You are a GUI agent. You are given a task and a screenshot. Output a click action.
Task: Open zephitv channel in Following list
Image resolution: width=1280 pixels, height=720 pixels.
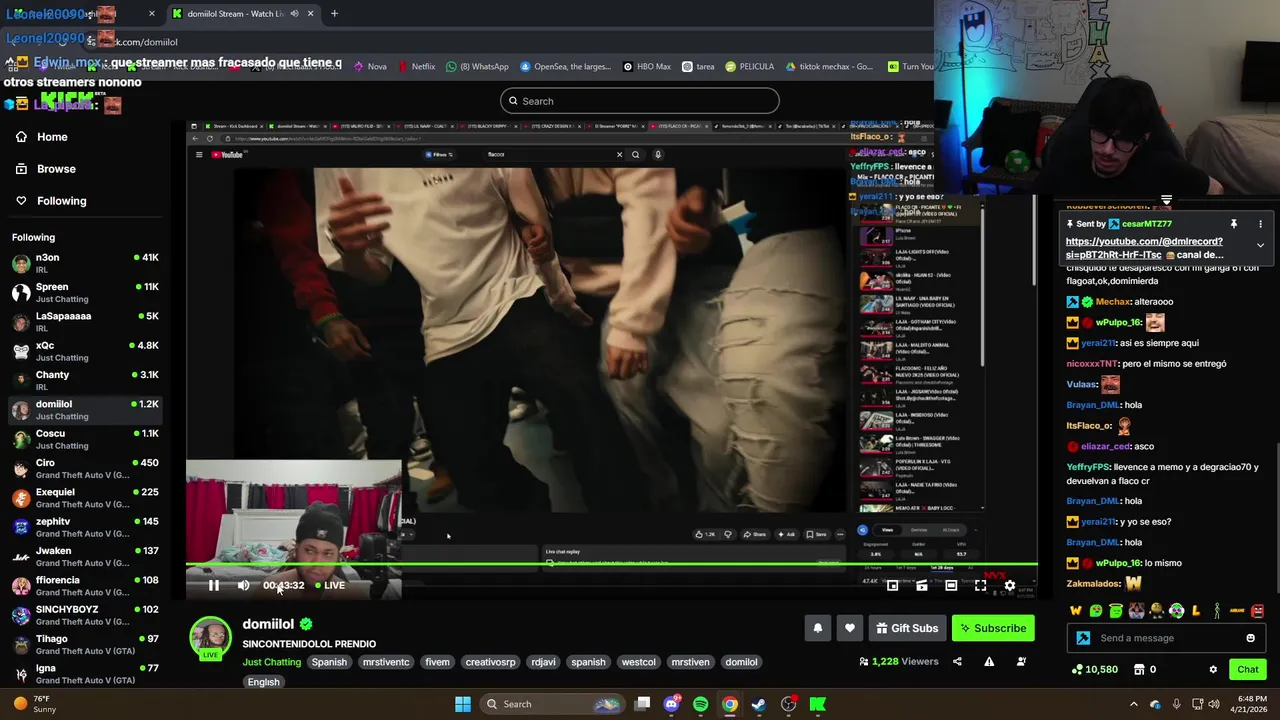coord(85,527)
